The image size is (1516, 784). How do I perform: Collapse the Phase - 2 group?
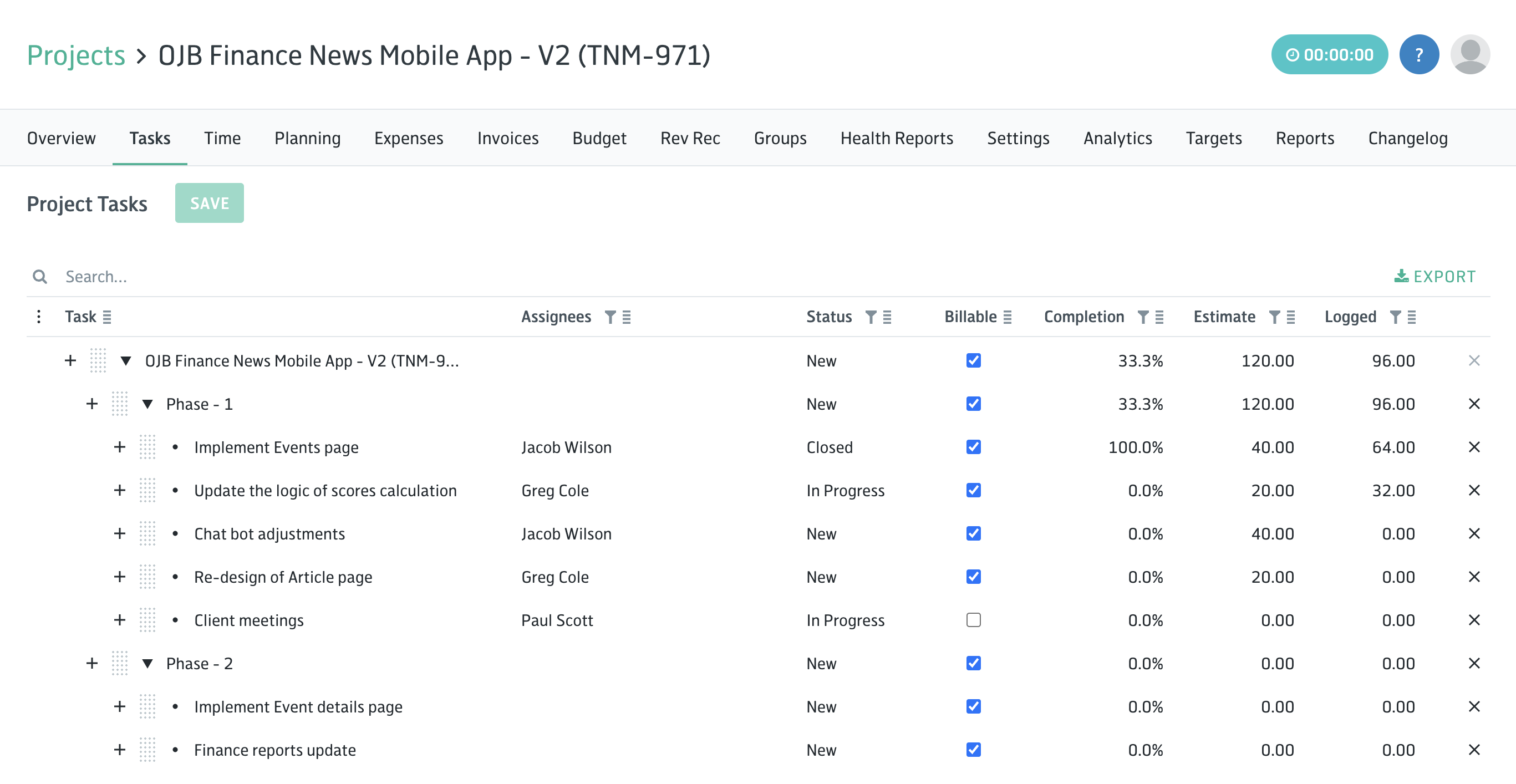[147, 664]
